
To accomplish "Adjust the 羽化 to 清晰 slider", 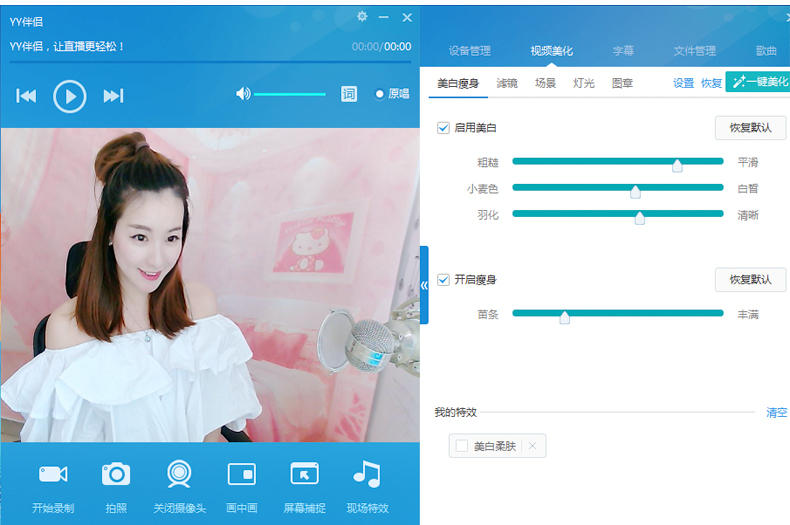I will 618,214.
